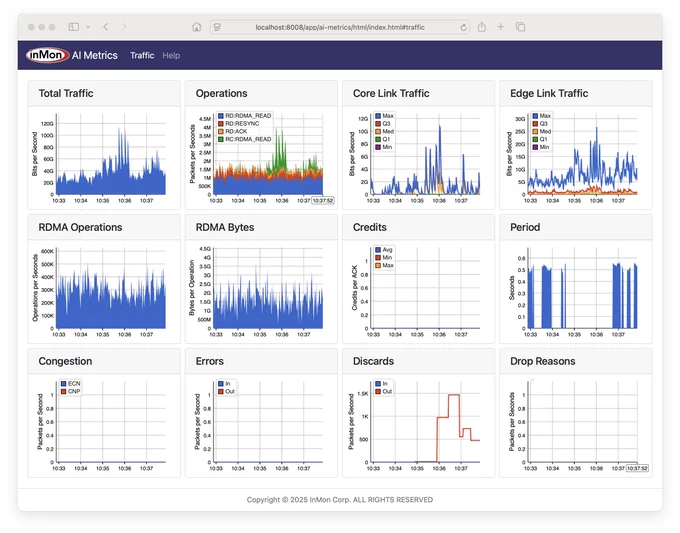Click the Max legend swatch in Credits chart

378,265
